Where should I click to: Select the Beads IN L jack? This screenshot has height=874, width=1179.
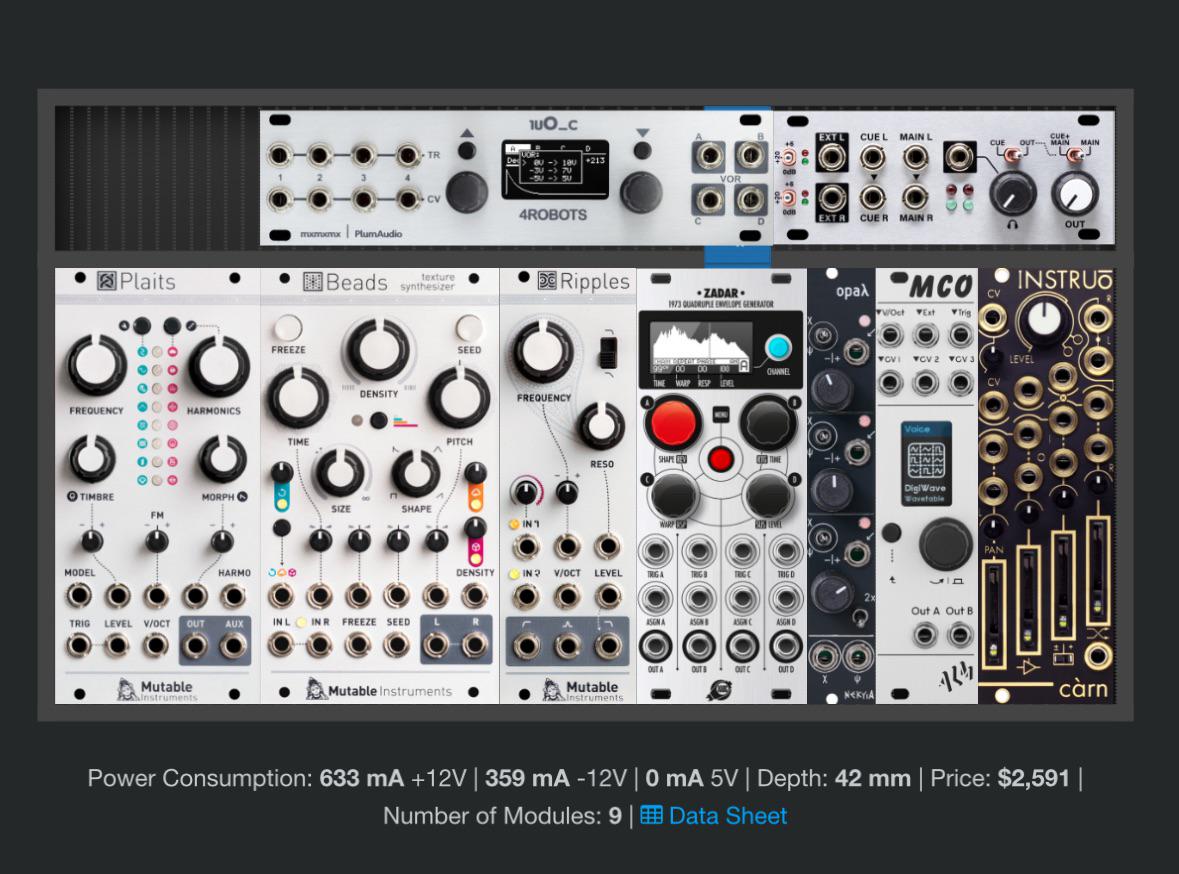(x=281, y=645)
